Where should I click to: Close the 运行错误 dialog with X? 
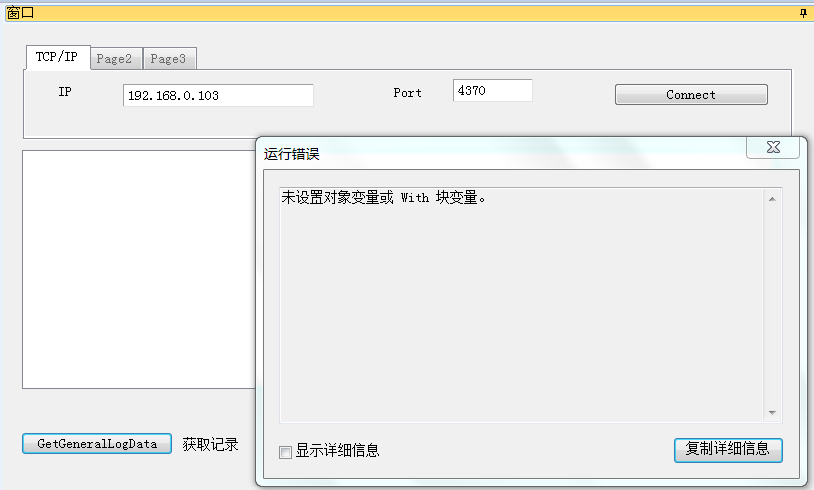[x=773, y=147]
